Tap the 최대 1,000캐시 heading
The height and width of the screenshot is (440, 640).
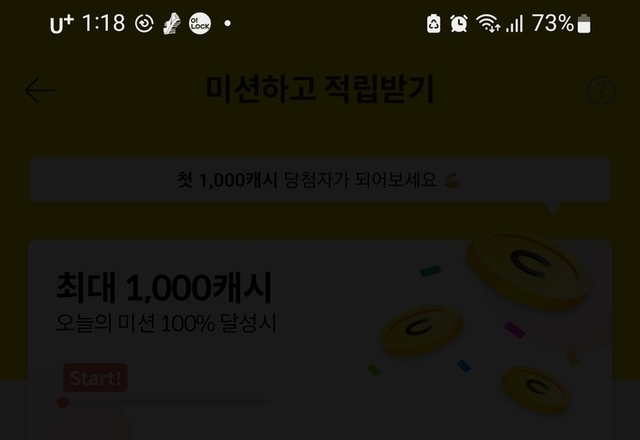click(164, 288)
